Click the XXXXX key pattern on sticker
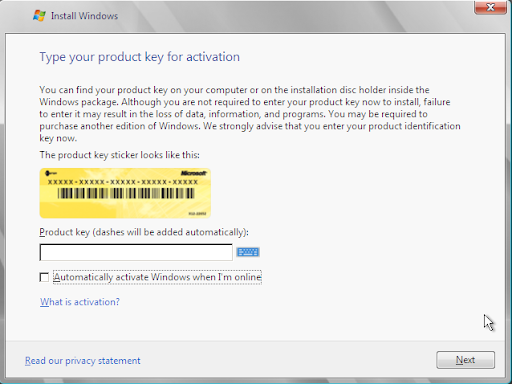 pyautogui.click(x=123, y=182)
